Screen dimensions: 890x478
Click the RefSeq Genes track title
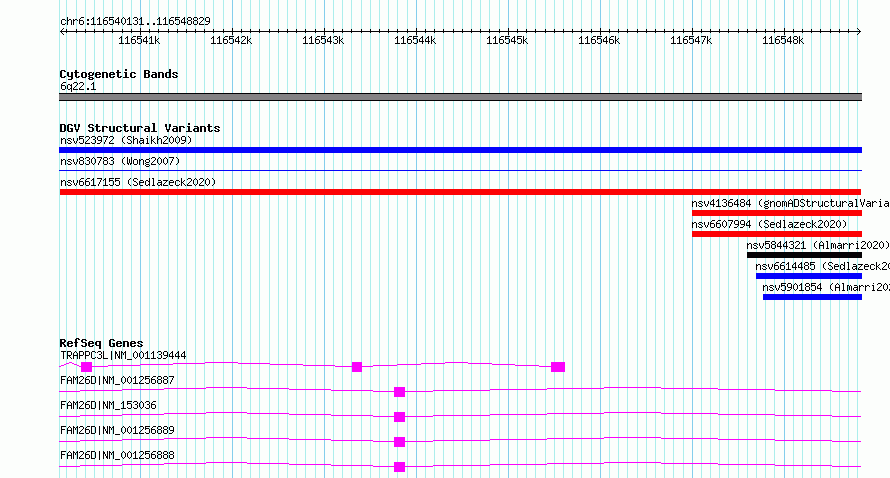coord(101,343)
